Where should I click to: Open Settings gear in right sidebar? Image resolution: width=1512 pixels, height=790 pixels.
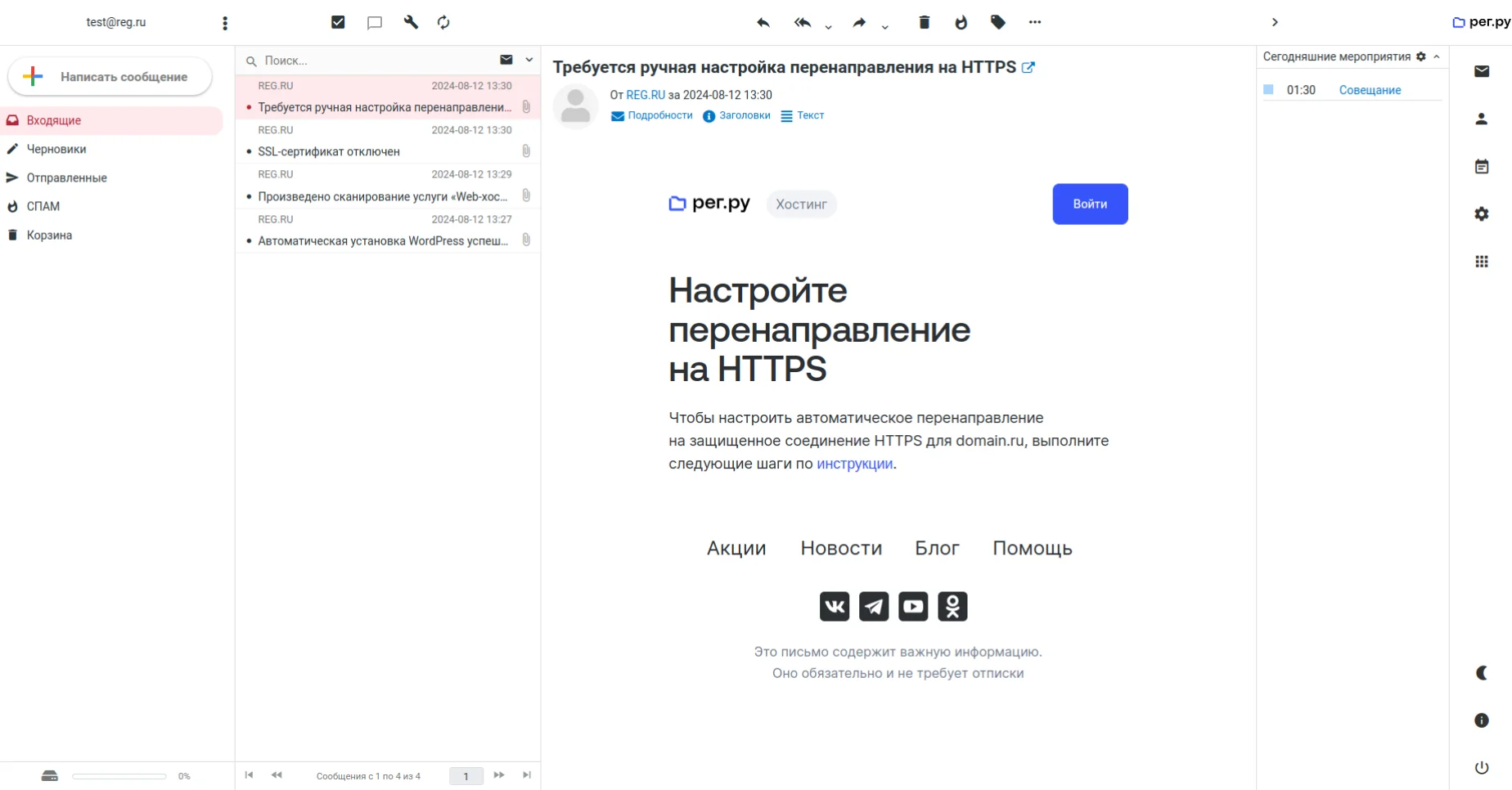pos(1482,213)
